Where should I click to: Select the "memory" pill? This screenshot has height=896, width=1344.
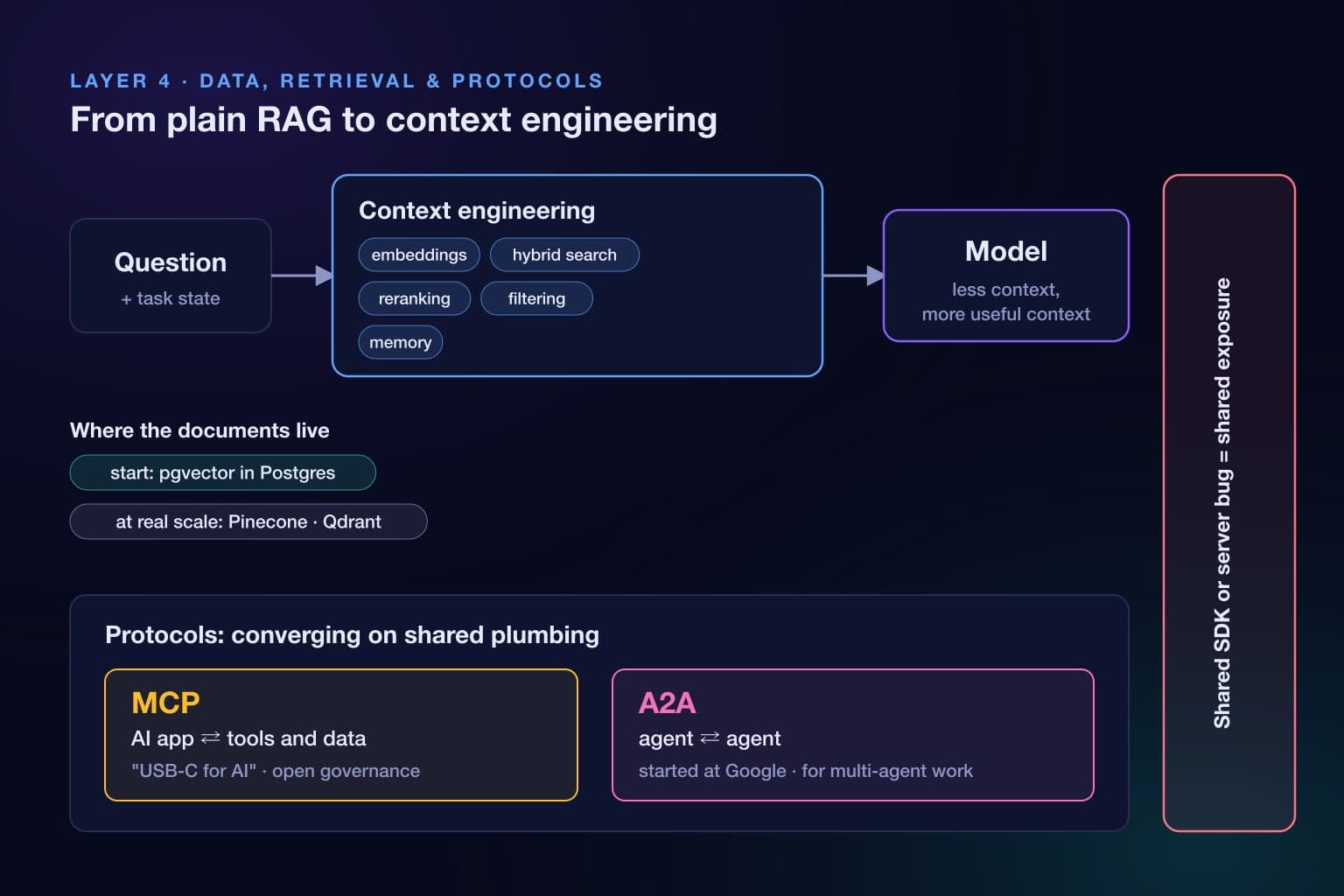401,342
